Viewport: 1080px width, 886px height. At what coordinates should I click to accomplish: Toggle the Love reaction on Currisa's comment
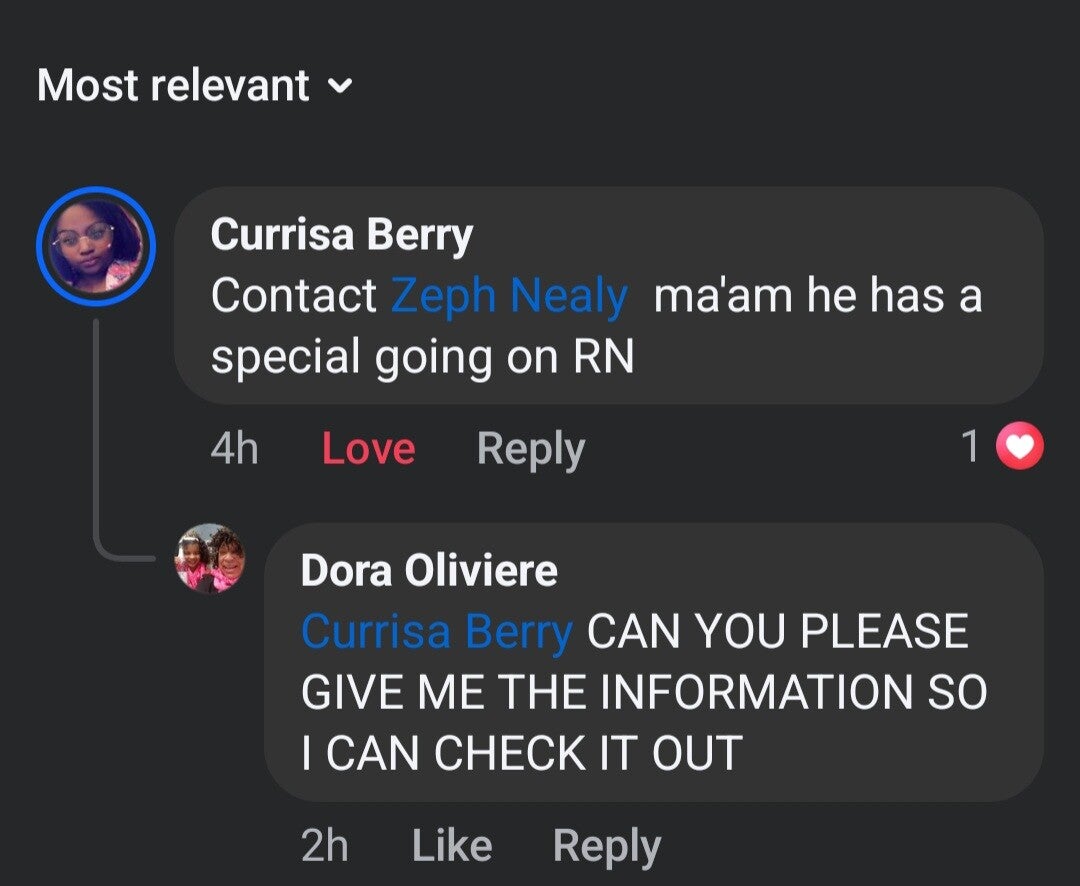pos(368,449)
